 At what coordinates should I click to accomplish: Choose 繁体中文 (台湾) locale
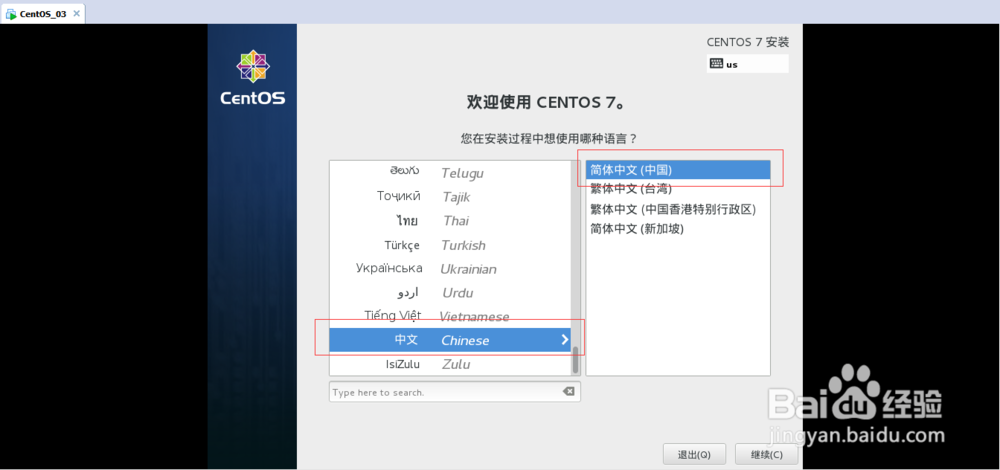678,189
